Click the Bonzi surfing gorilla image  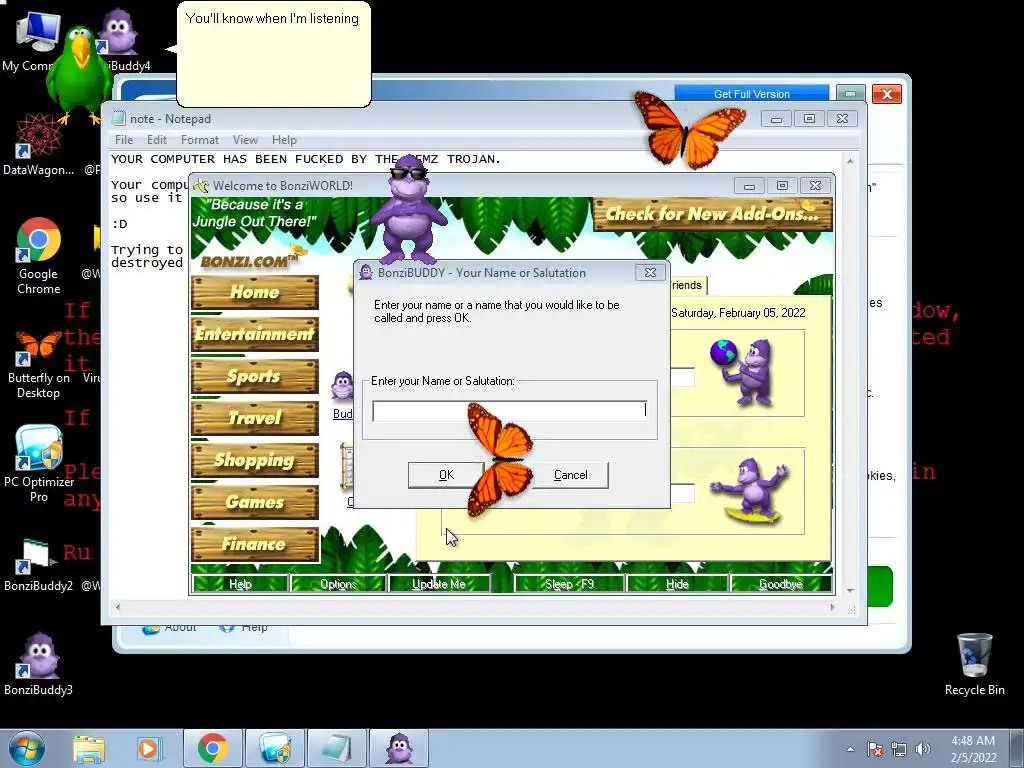(x=751, y=491)
